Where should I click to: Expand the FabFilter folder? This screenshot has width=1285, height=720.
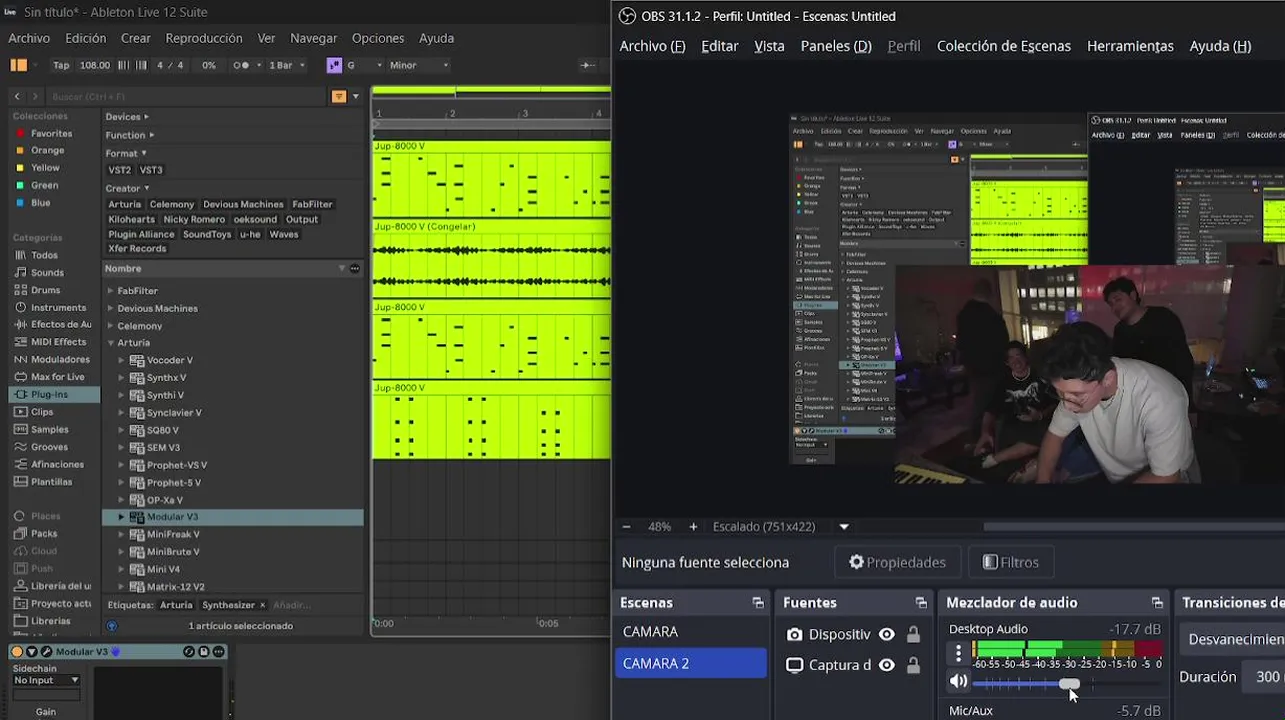click(111, 291)
